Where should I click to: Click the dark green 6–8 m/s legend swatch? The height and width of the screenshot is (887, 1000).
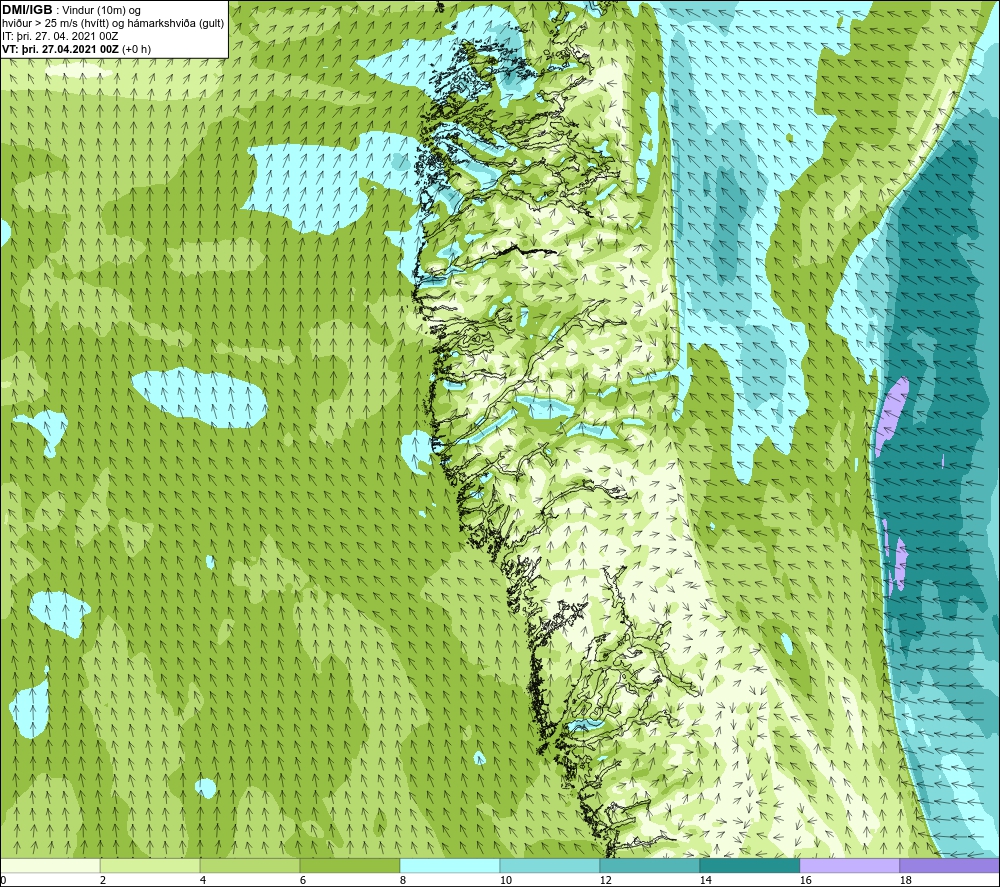[349, 866]
